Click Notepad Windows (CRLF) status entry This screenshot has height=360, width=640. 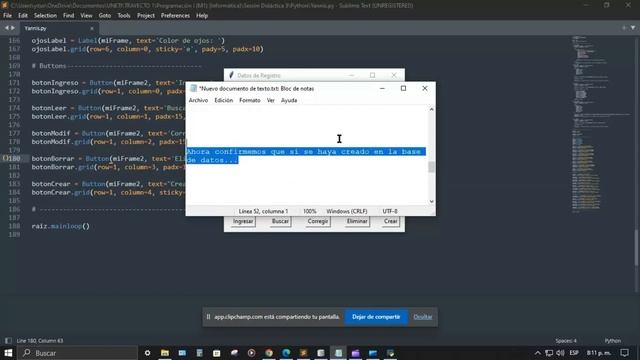click(x=347, y=211)
